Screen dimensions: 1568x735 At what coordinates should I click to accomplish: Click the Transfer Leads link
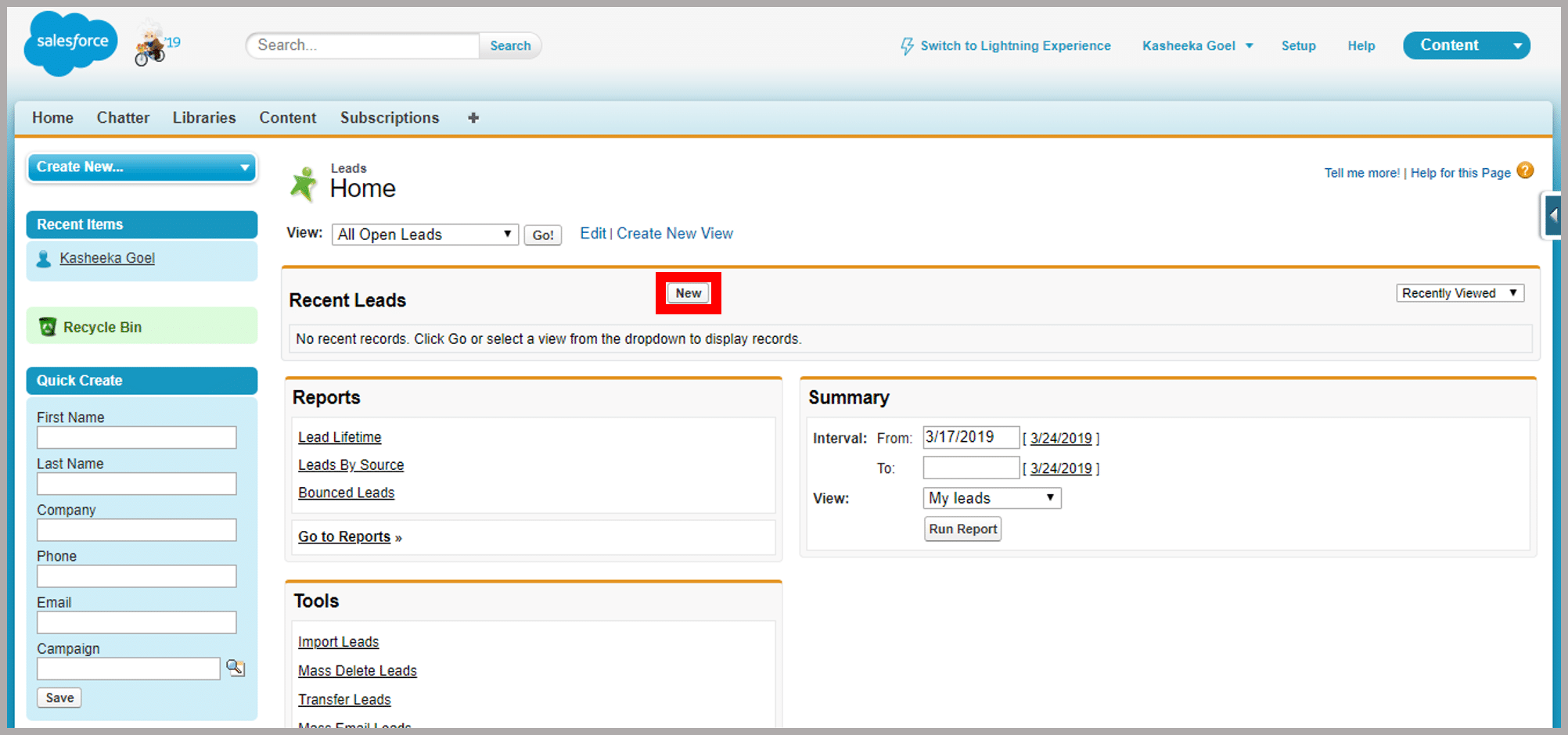(x=344, y=700)
